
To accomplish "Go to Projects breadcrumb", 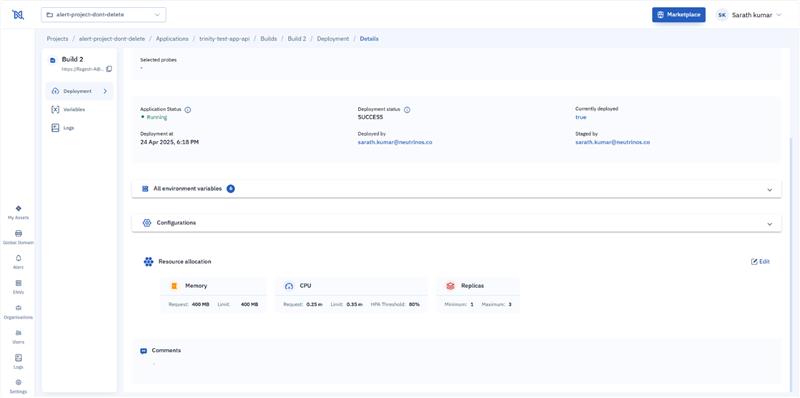I will point(57,39).
